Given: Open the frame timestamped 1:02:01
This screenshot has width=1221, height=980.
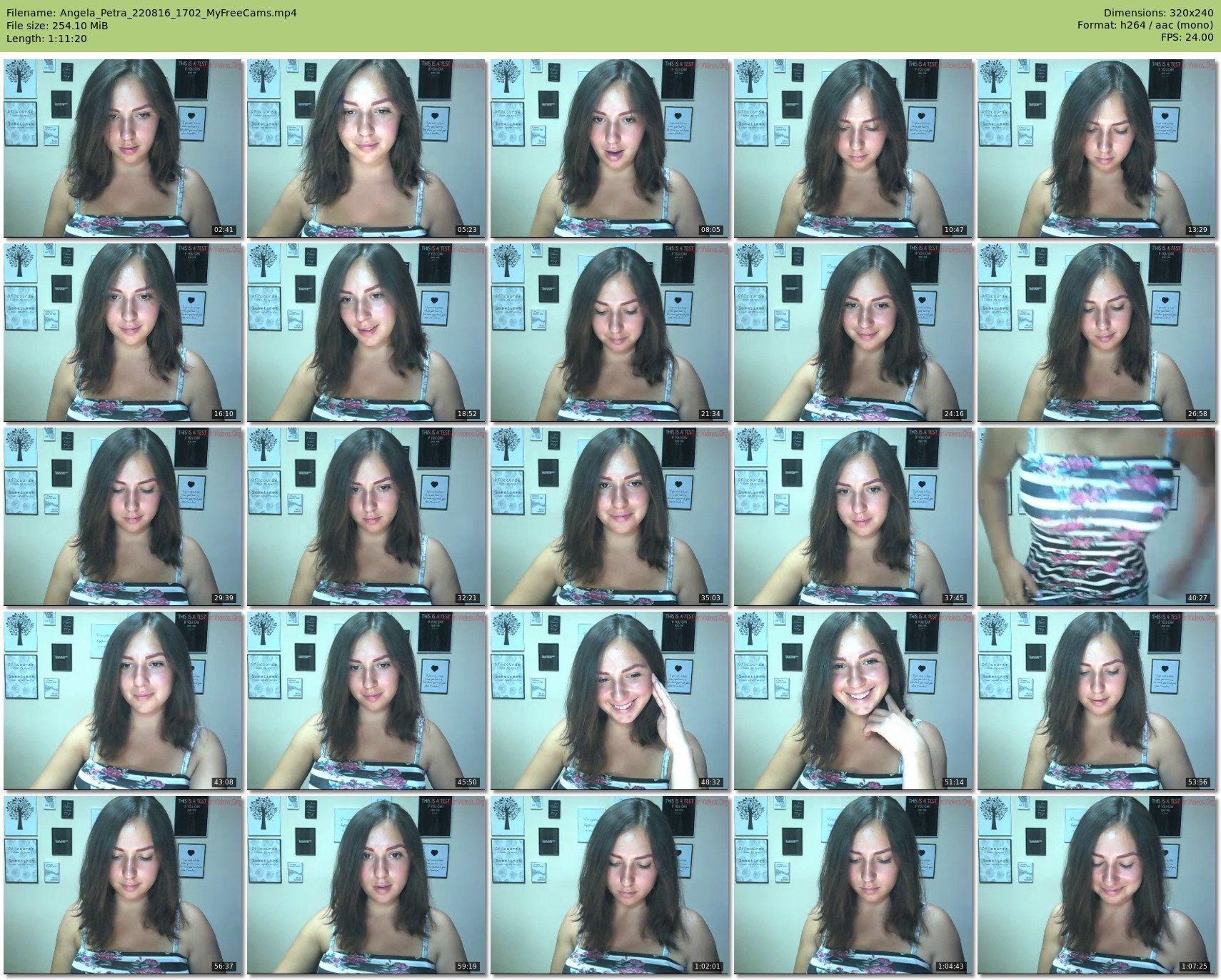Looking at the screenshot, I should (610, 884).
